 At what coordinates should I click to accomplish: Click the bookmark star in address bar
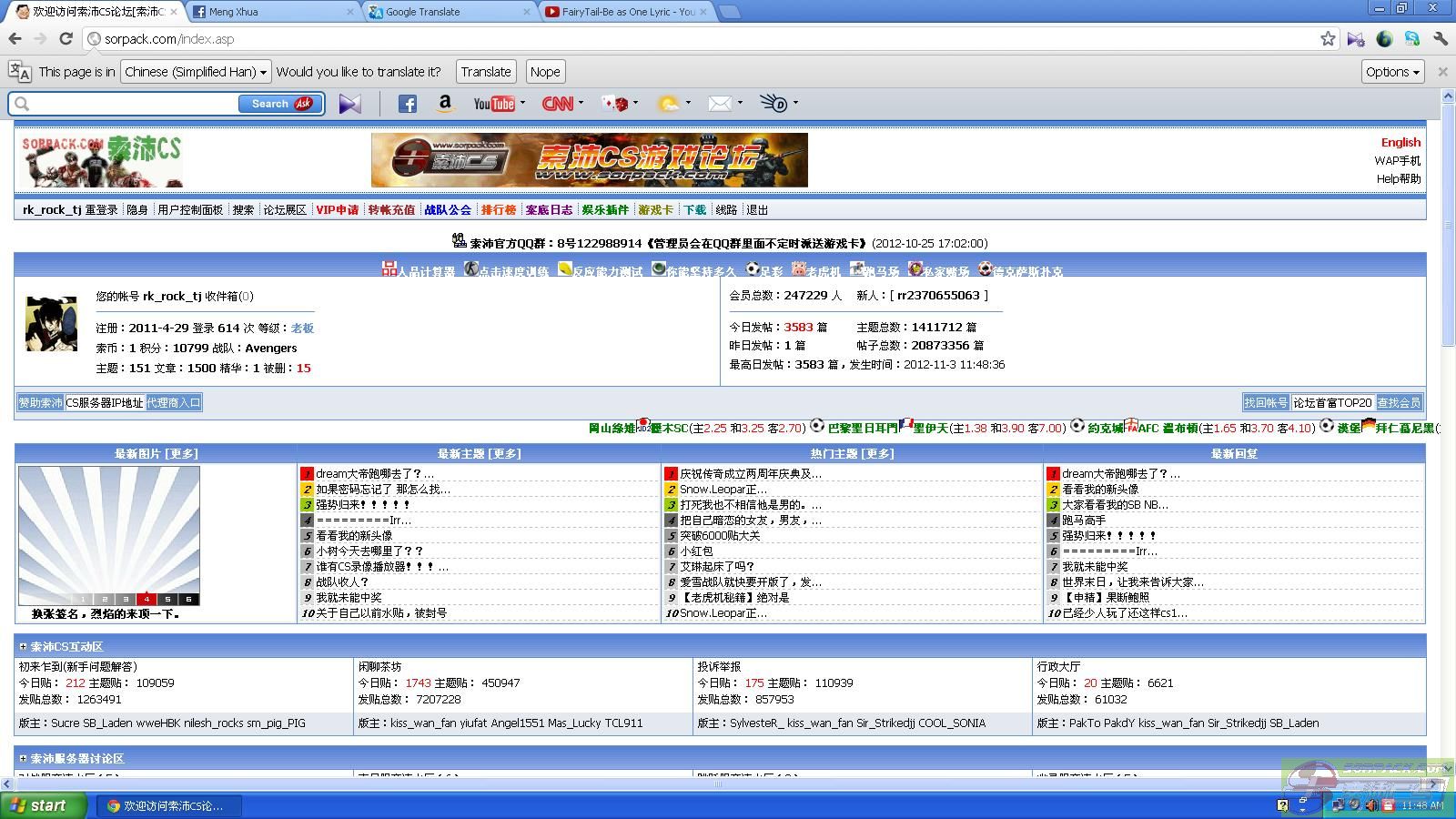pyautogui.click(x=1328, y=39)
